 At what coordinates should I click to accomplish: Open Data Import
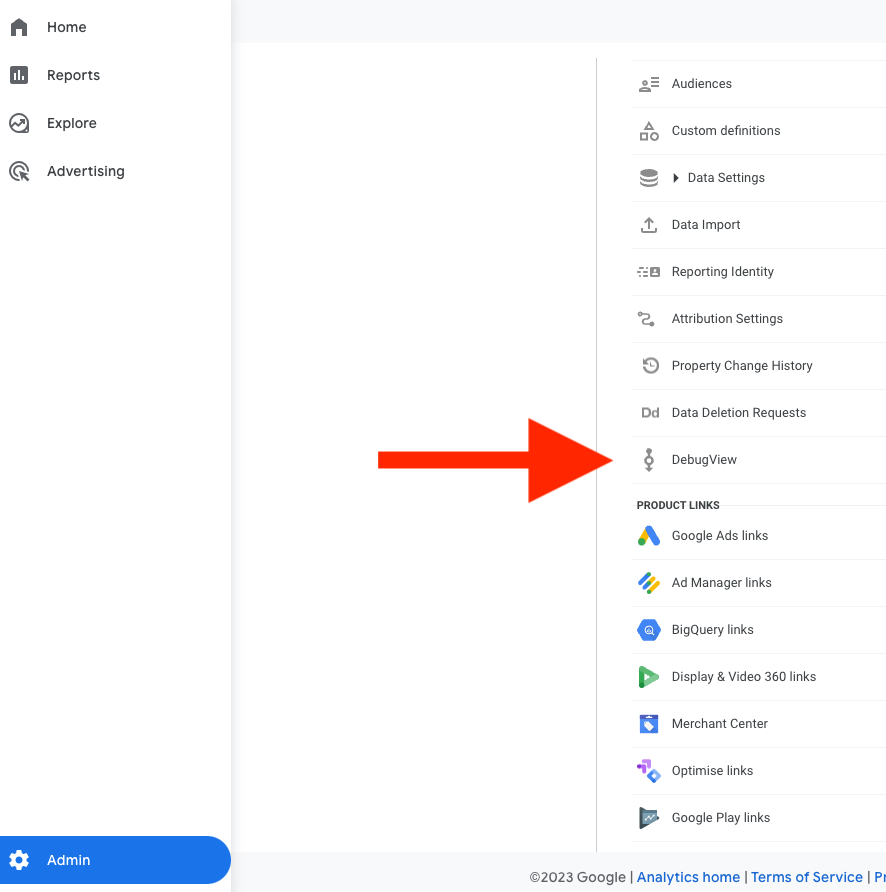[x=706, y=225]
